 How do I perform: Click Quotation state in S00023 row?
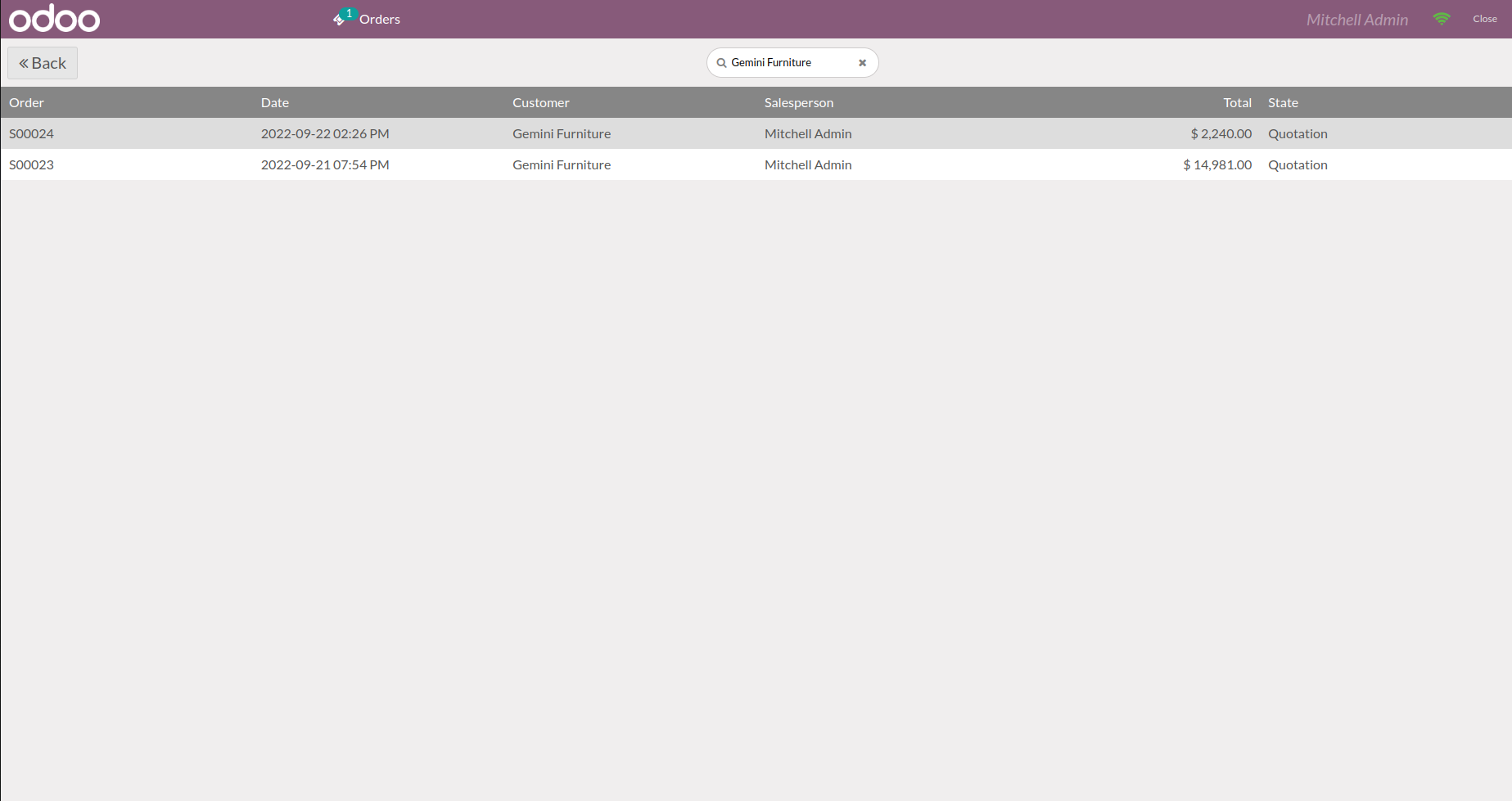coord(1298,164)
